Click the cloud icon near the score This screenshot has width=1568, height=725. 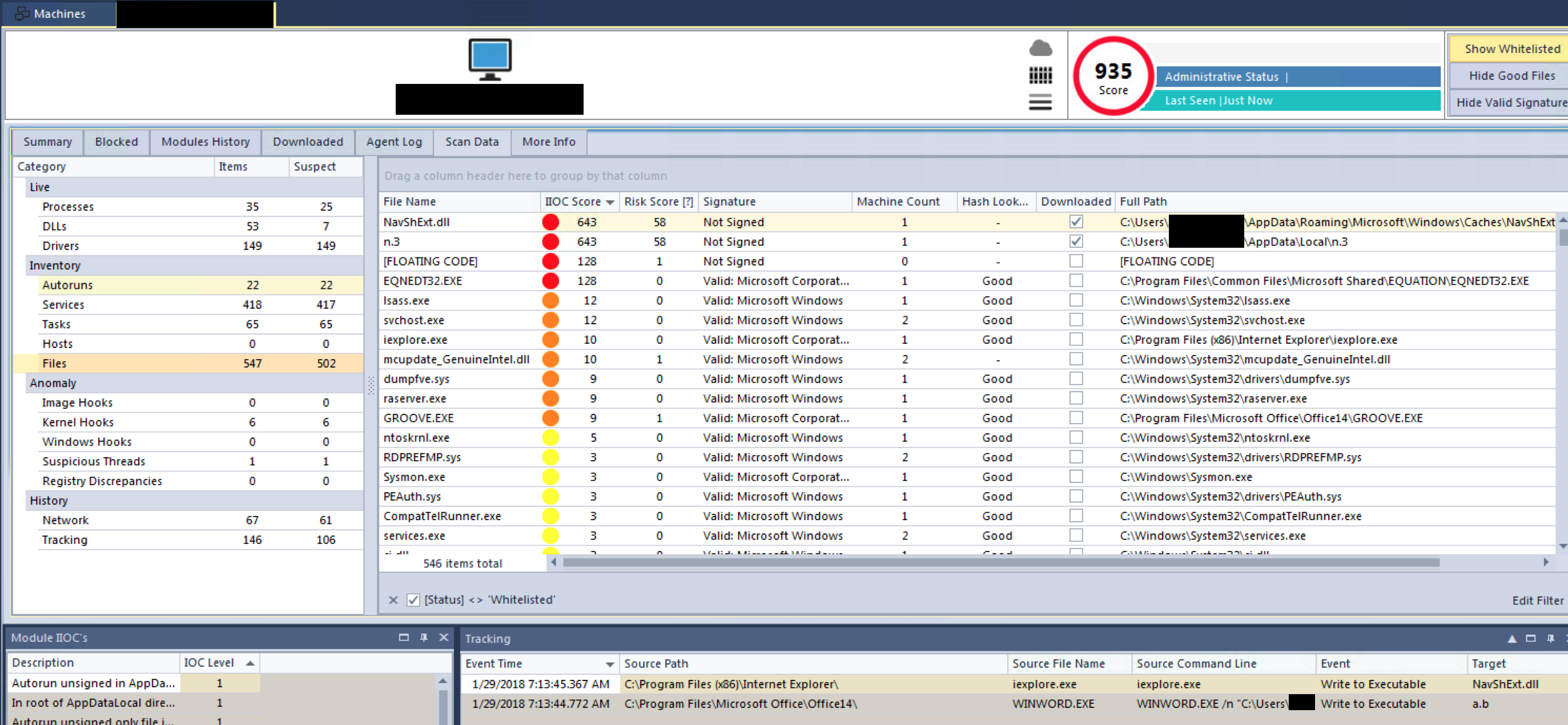tap(1040, 48)
